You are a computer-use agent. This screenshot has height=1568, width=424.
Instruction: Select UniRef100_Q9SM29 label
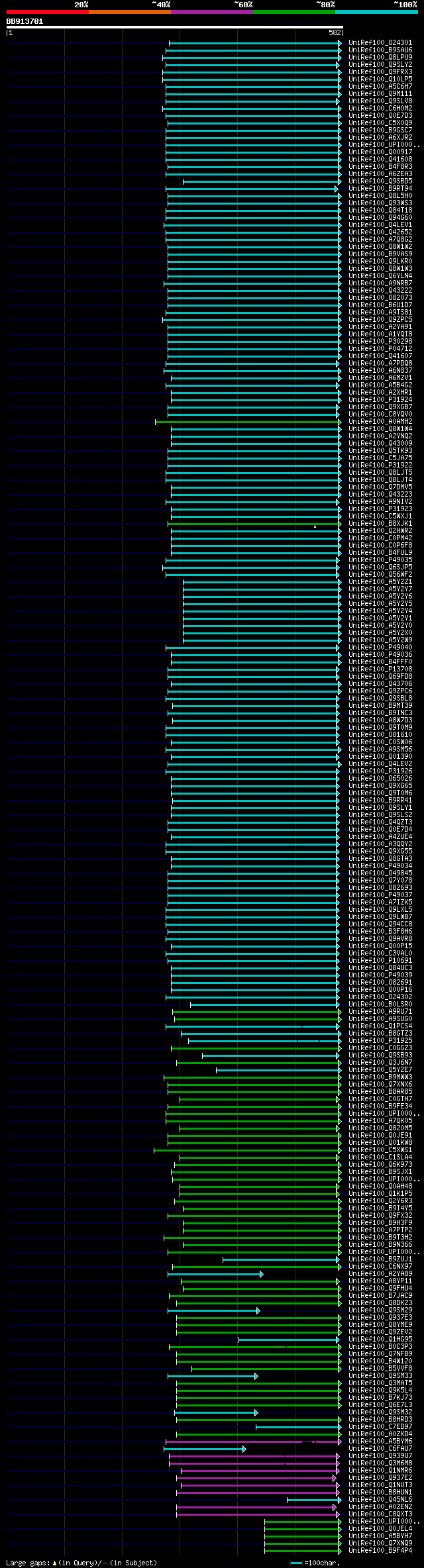tap(380, 1310)
